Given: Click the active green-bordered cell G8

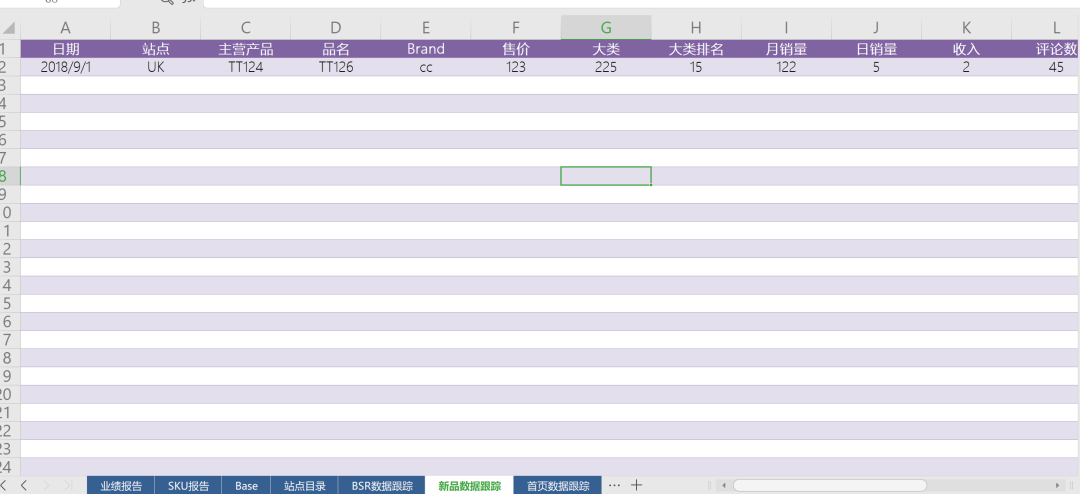Looking at the screenshot, I should click(x=606, y=176).
